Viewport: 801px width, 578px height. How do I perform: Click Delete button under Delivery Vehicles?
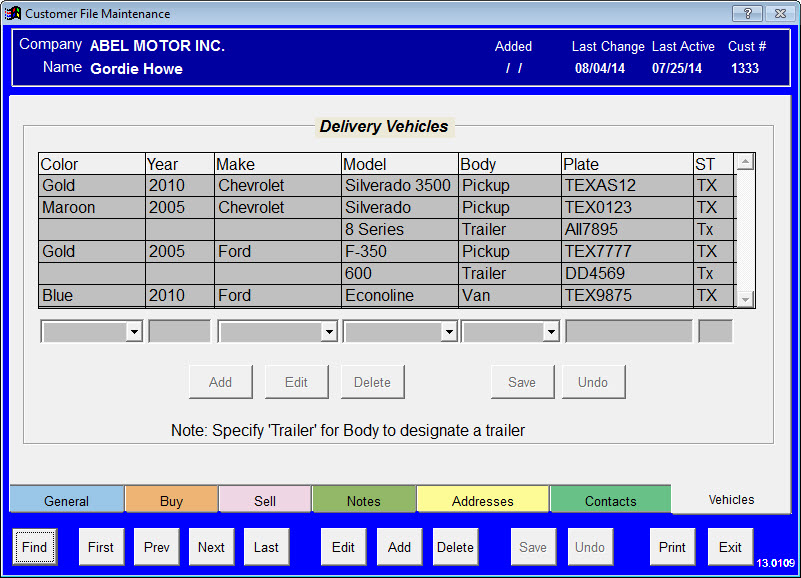coord(372,382)
